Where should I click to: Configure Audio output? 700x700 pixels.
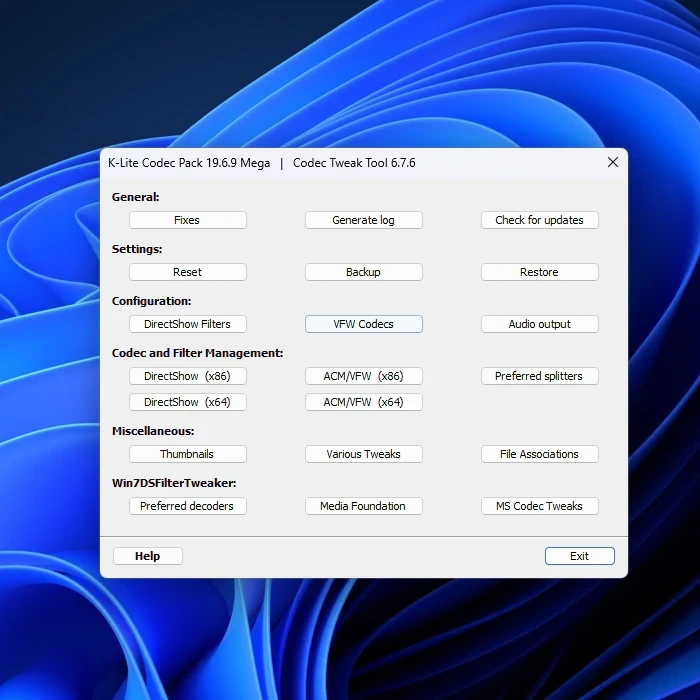pyautogui.click(x=539, y=324)
